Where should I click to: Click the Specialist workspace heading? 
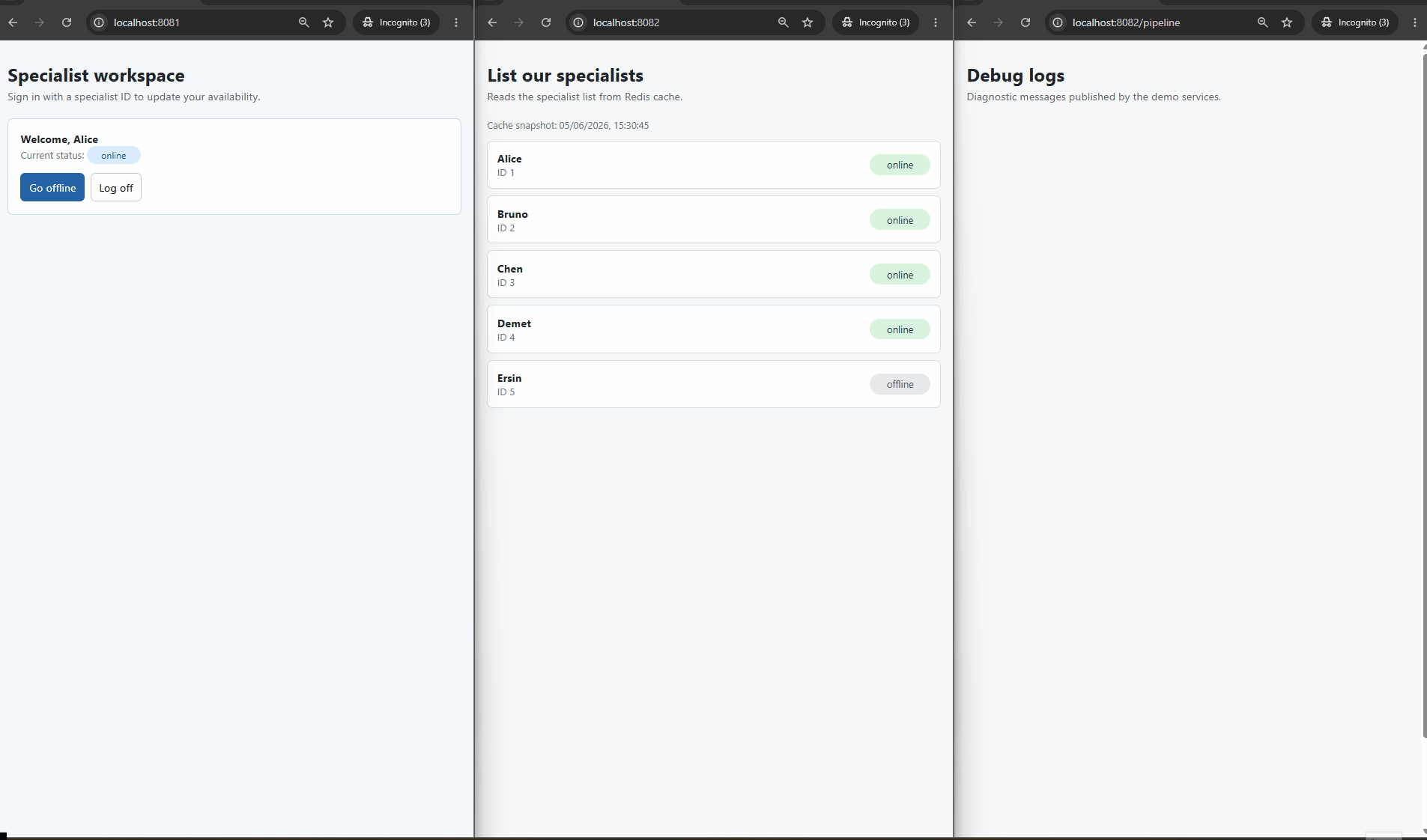(x=96, y=76)
